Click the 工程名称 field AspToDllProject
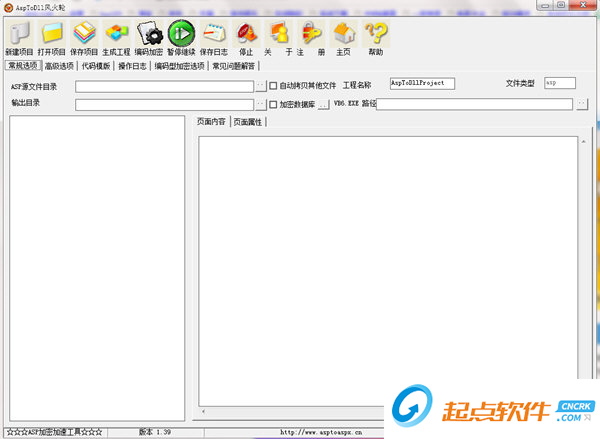Viewport: 600px width, 439px height. [x=422, y=83]
